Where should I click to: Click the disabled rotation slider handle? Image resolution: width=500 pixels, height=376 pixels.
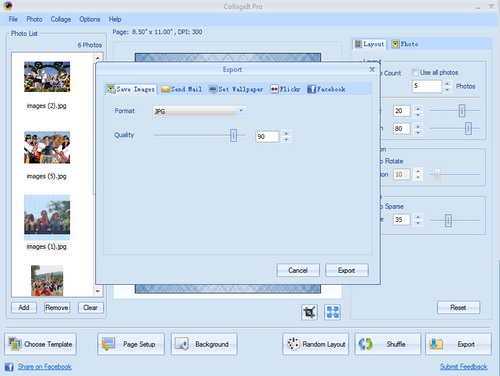tap(437, 174)
